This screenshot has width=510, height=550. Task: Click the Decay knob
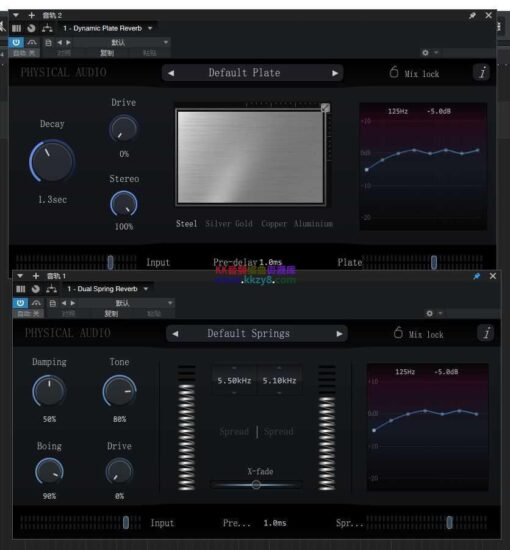click(52, 161)
